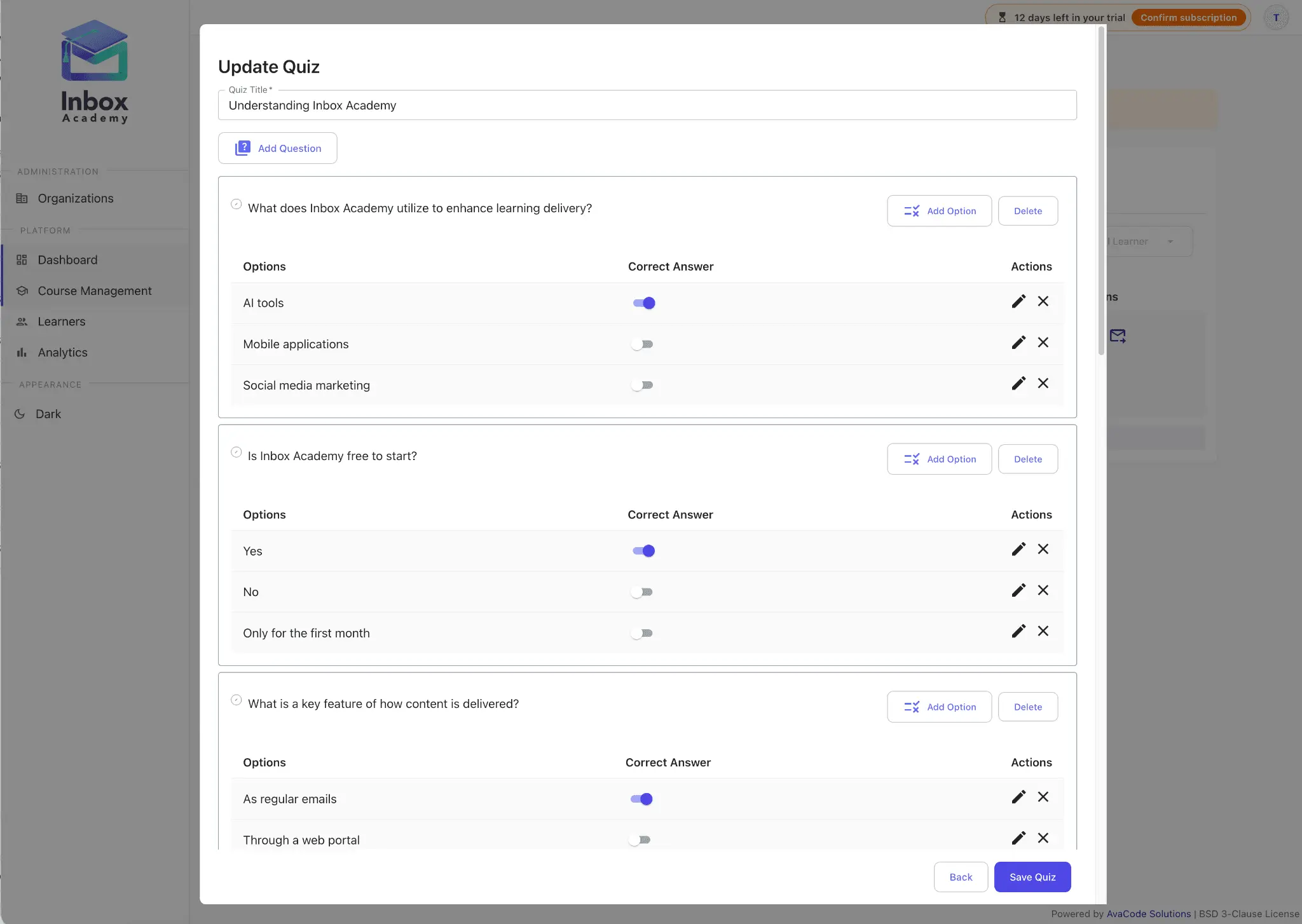Edit the 'No' option pencil icon
Screen dimensions: 1302x924
click(1018, 590)
